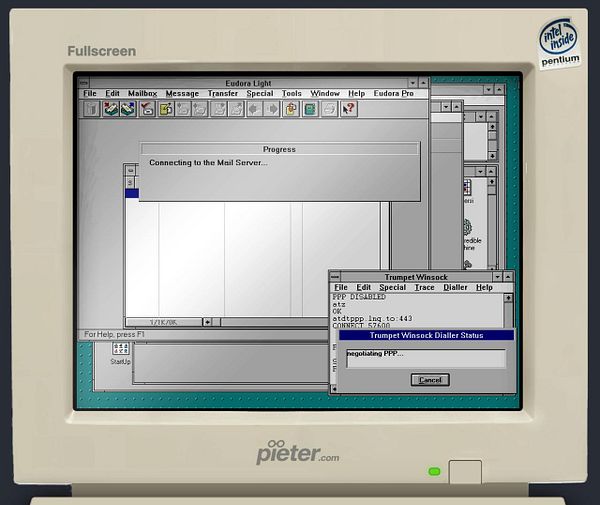Viewport: 600px width, 505px height.
Task: Click the greyed Redirect toolbar icon
Action: [236, 109]
